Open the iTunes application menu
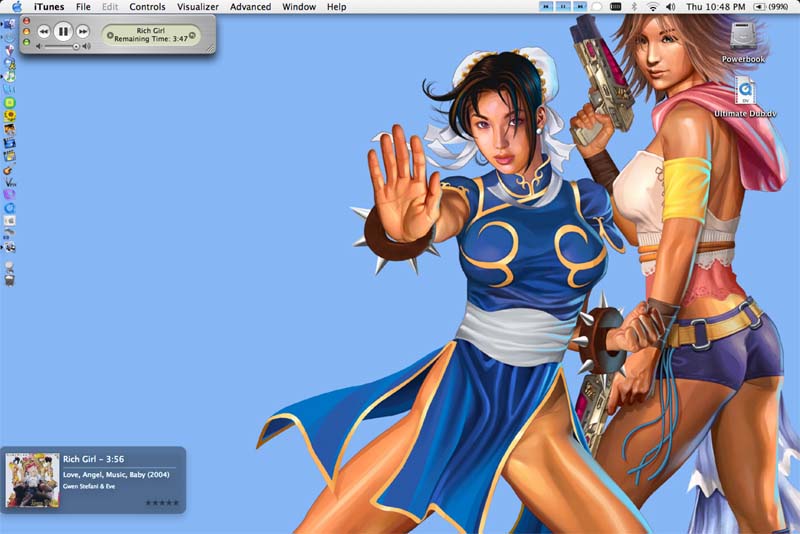Viewport: 800px width, 534px height. click(49, 7)
